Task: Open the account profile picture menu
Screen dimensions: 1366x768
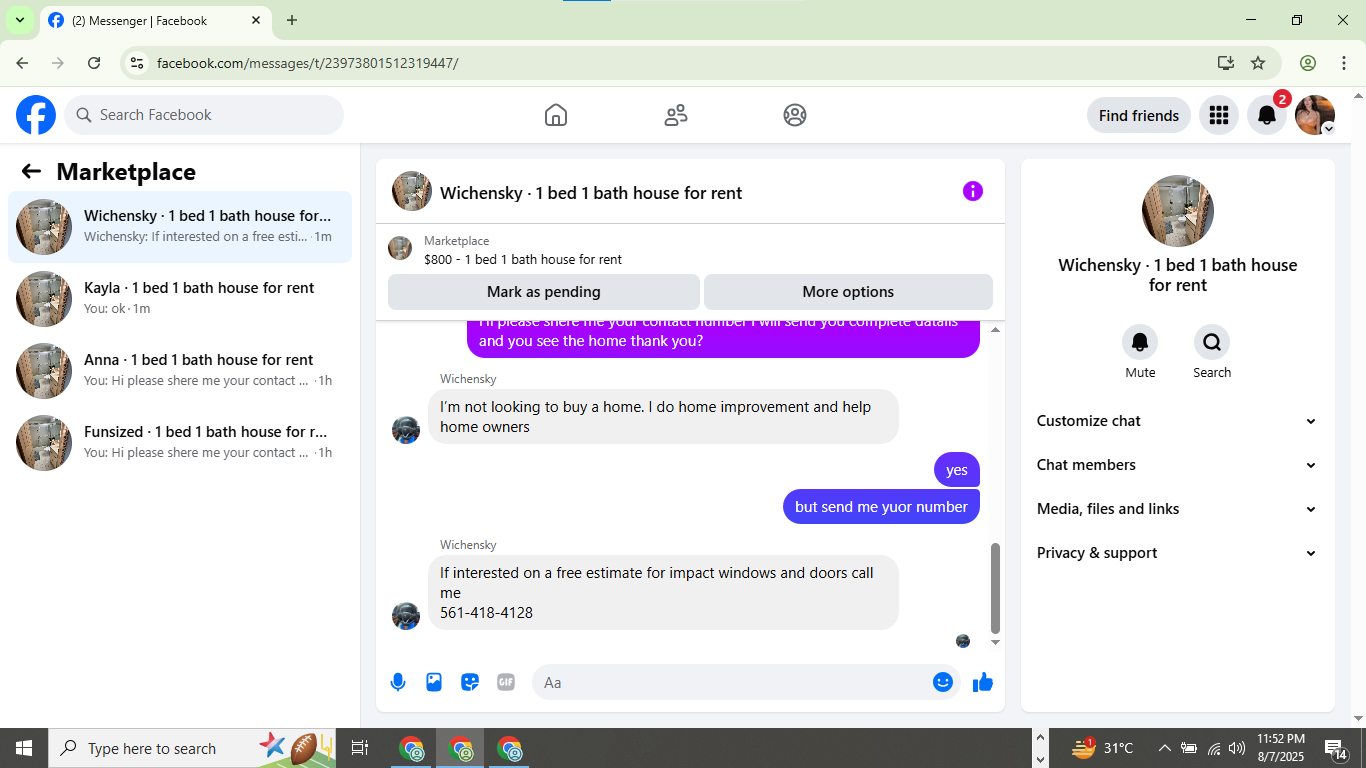Action: tap(1315, 115)
